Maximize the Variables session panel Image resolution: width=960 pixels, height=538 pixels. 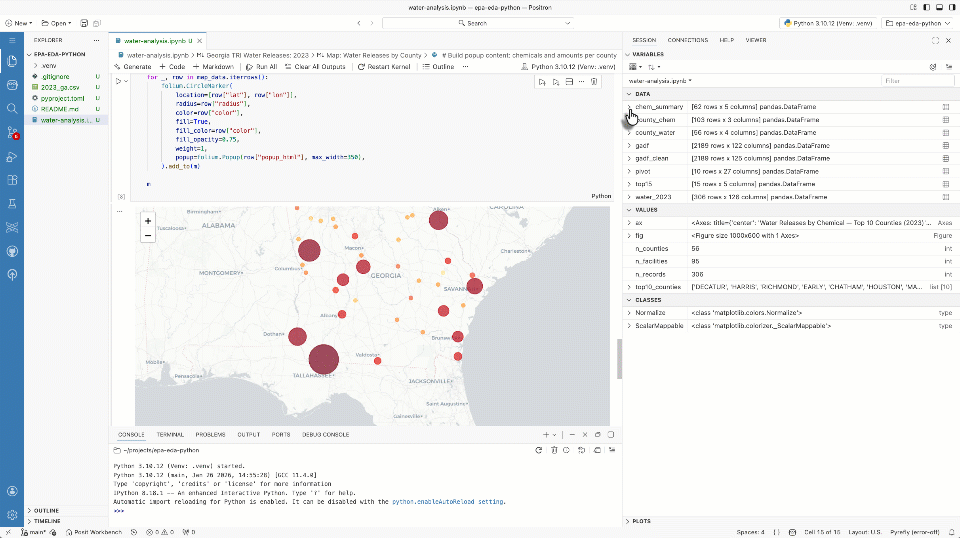(935, 40)
